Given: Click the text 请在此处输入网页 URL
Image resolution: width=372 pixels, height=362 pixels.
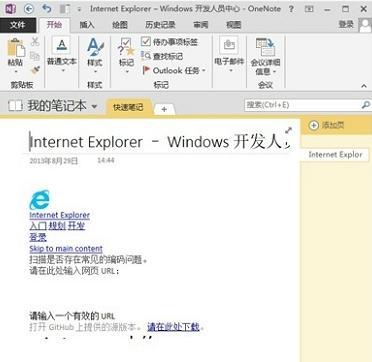Looking at the screenshot, I should (74, 270).
